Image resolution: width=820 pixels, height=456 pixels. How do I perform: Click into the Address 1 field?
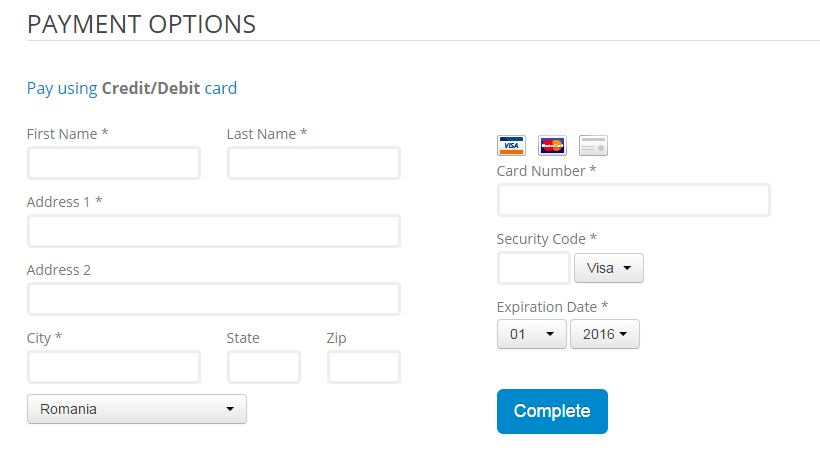[x=214, y=231]
